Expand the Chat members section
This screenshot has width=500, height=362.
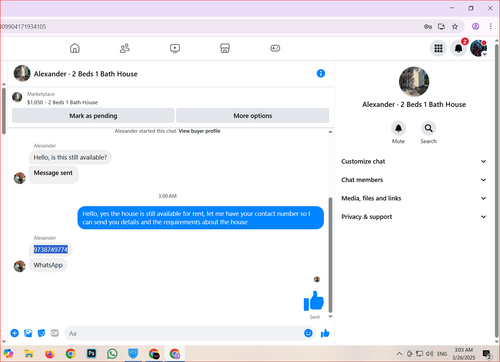[x=413, y=180]
